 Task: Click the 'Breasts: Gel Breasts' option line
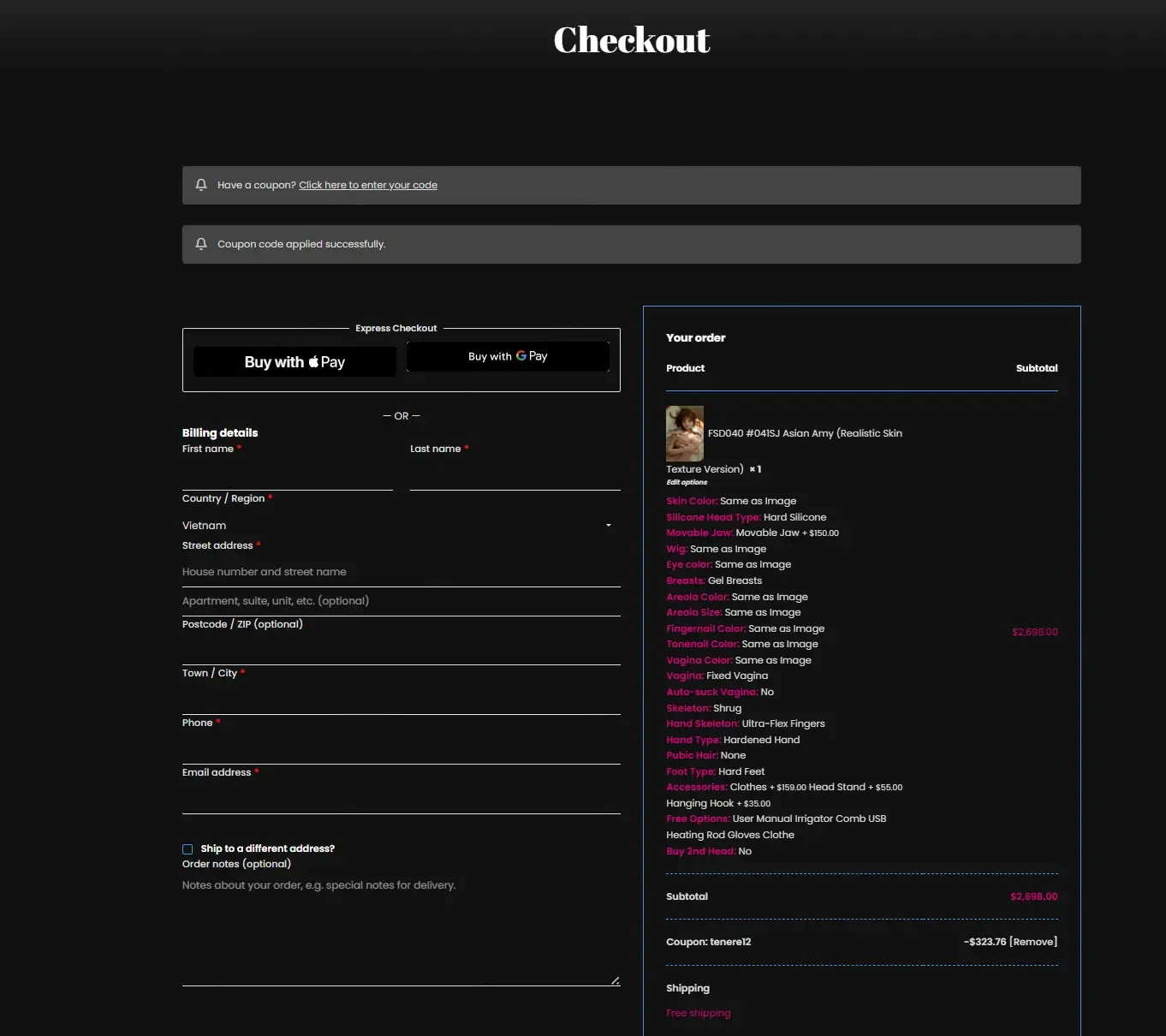[714, 581]
